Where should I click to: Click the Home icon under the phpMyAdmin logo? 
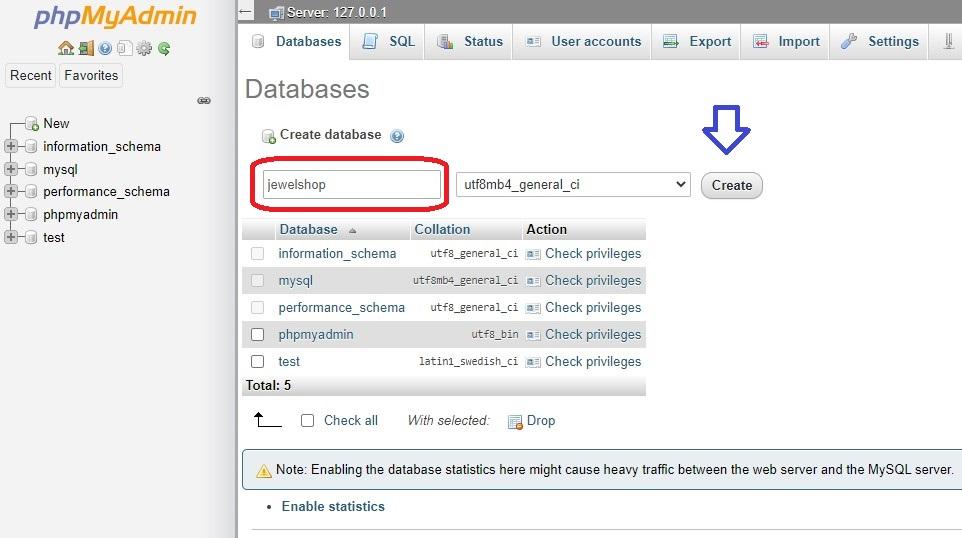(66, 48)
